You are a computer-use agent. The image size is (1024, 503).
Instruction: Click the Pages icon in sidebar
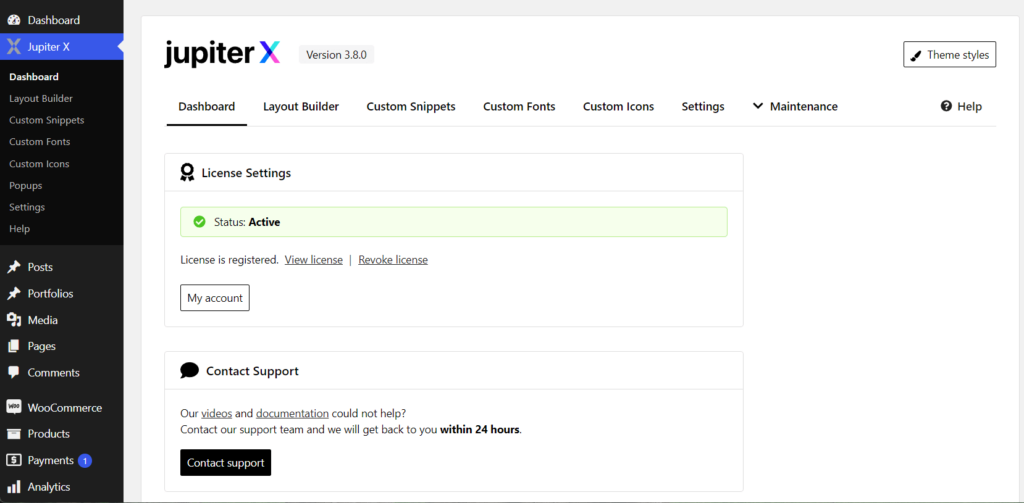pyautogui.click(x=14, y=346)
